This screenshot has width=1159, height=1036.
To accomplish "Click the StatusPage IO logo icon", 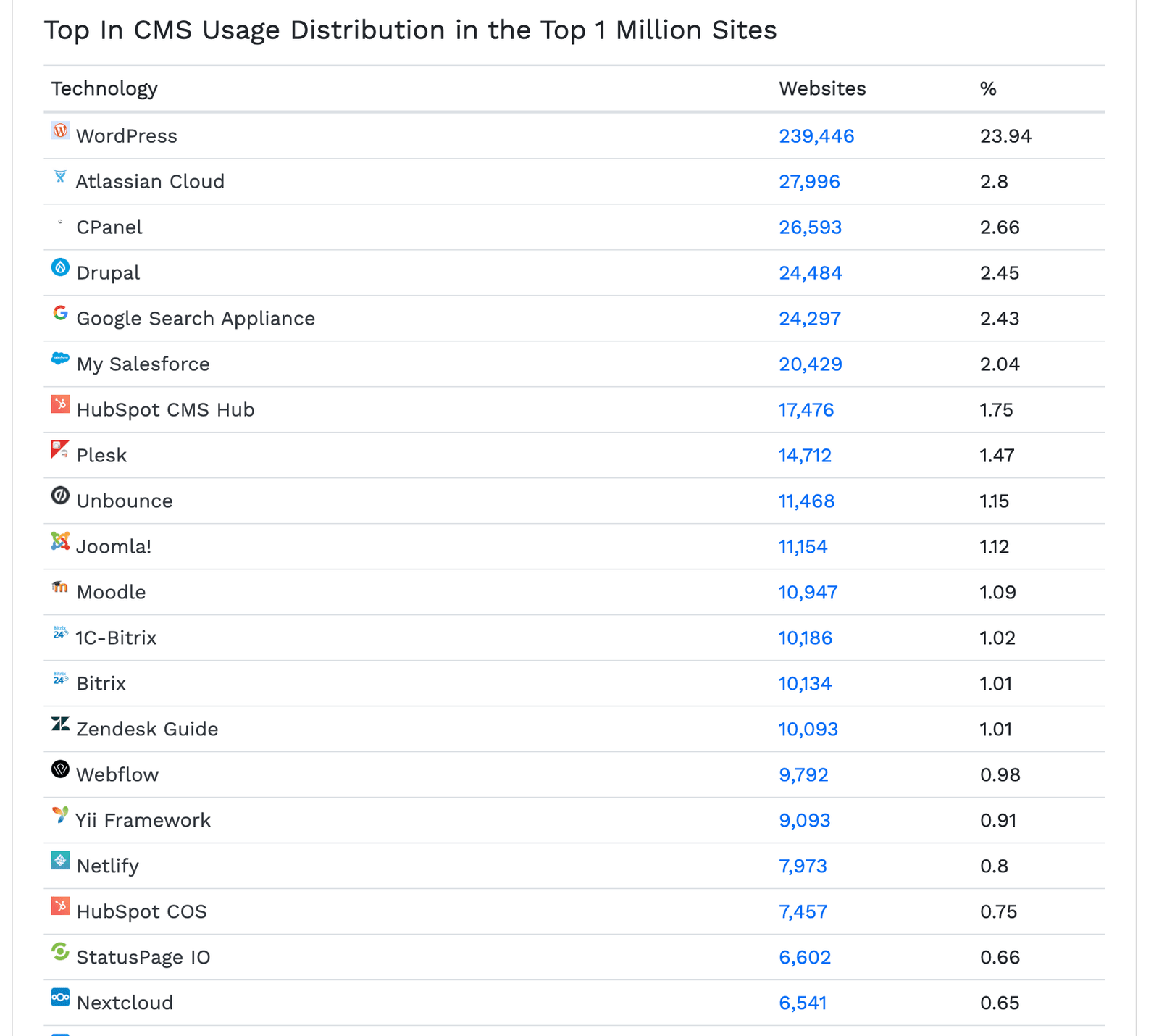I will click(60, 953).
